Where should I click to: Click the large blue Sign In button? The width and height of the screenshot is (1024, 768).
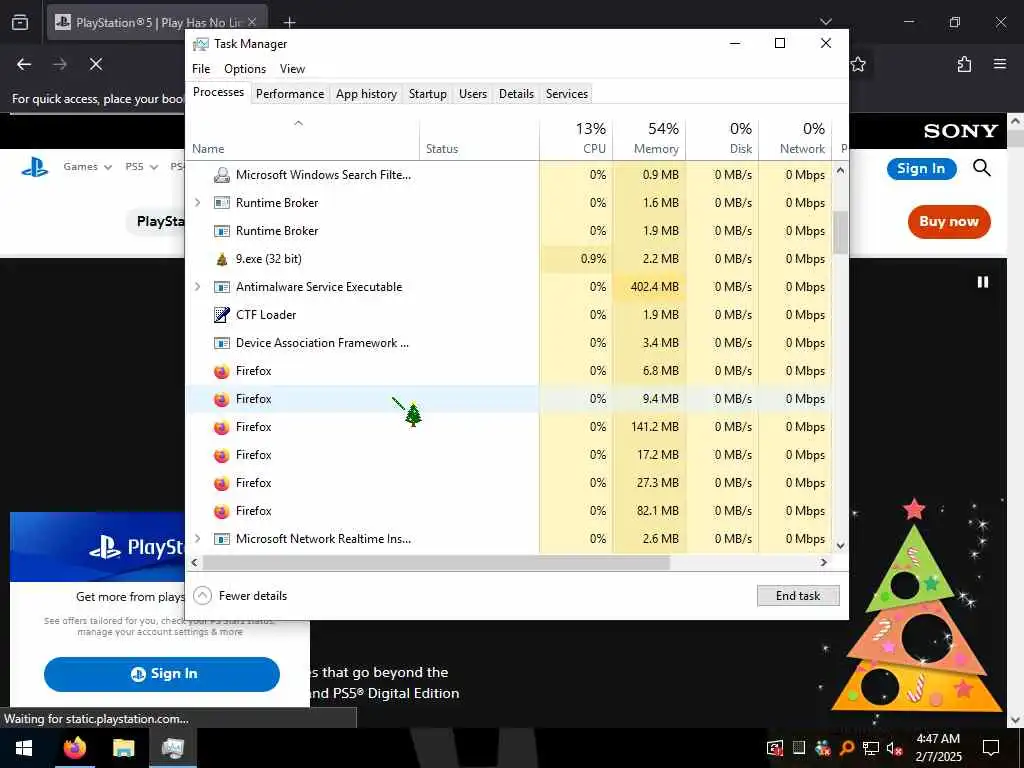(x=162, y=674)
